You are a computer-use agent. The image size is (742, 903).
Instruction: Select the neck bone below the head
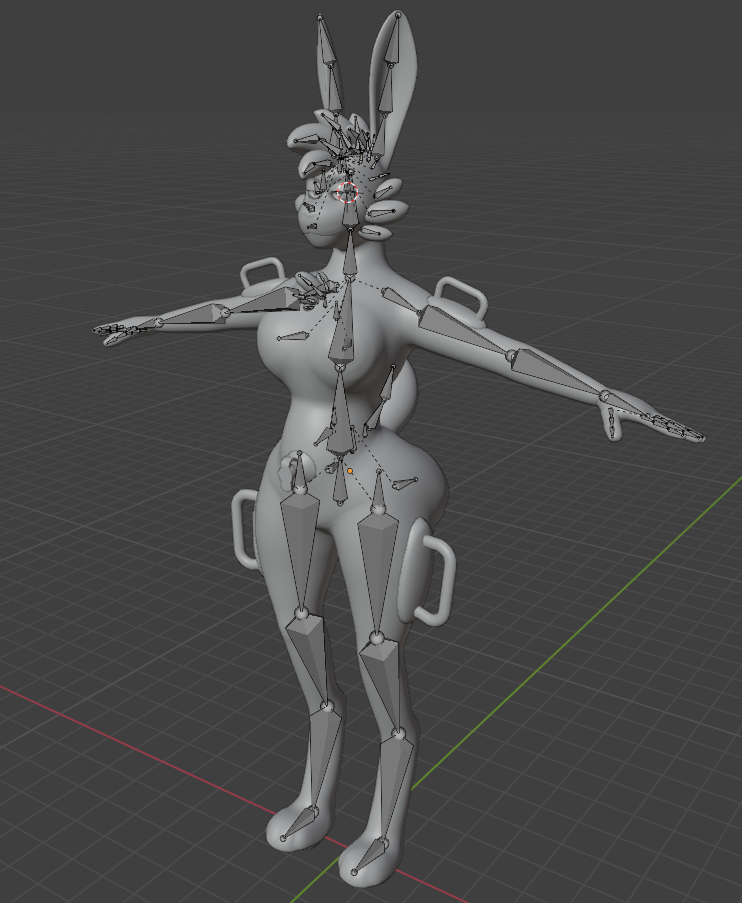click(350, 253)
